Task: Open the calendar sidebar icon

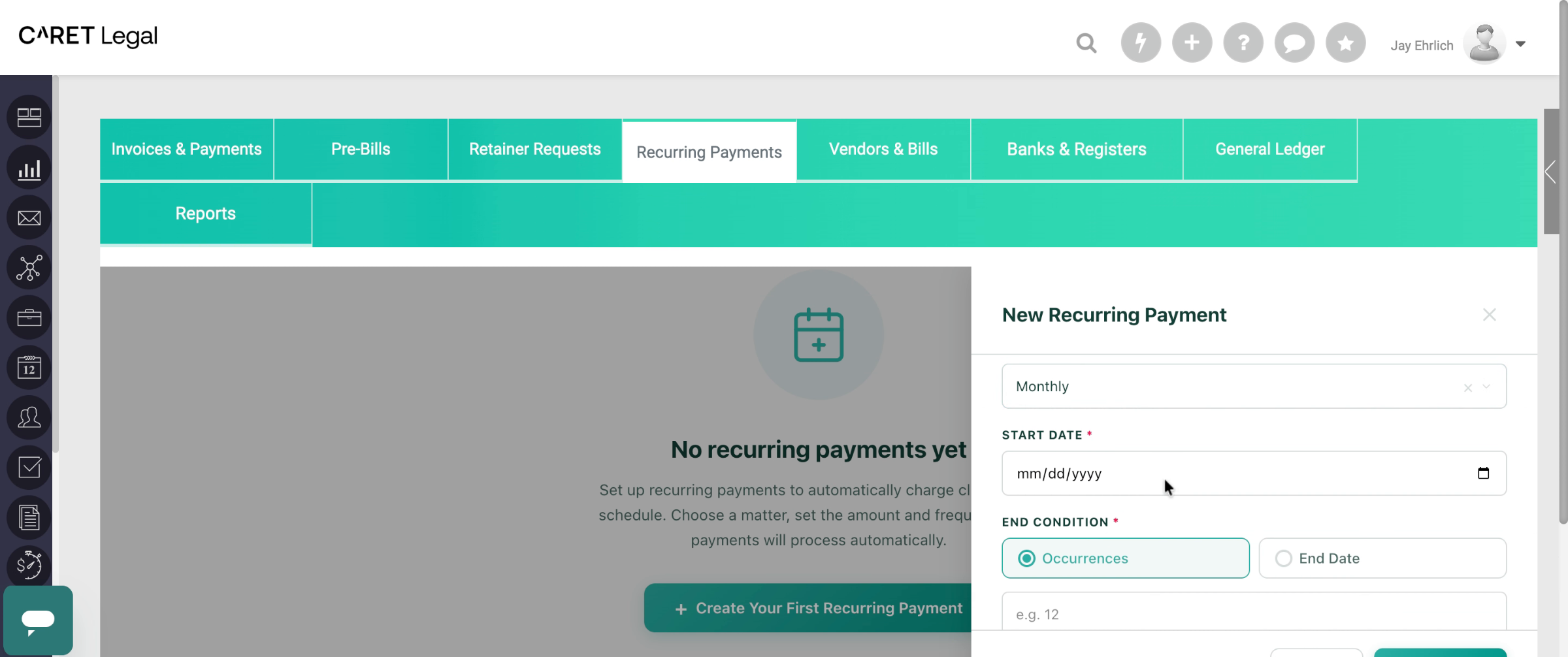Action: tap(29, 368)
